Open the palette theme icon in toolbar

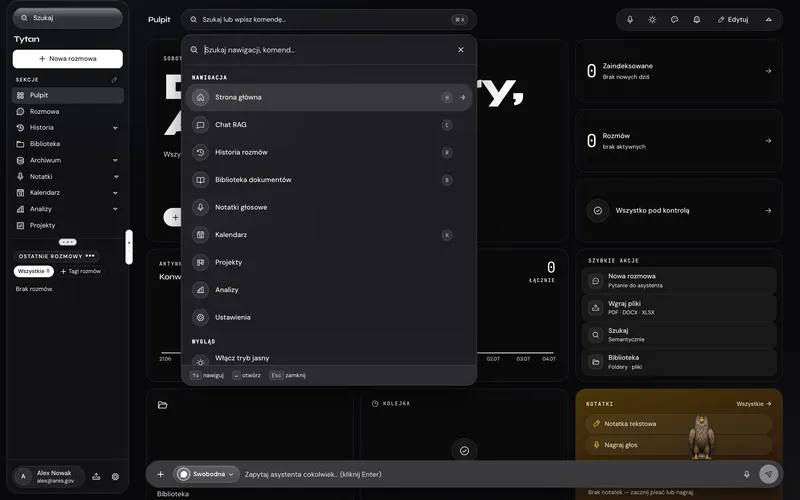pos(674,19)
